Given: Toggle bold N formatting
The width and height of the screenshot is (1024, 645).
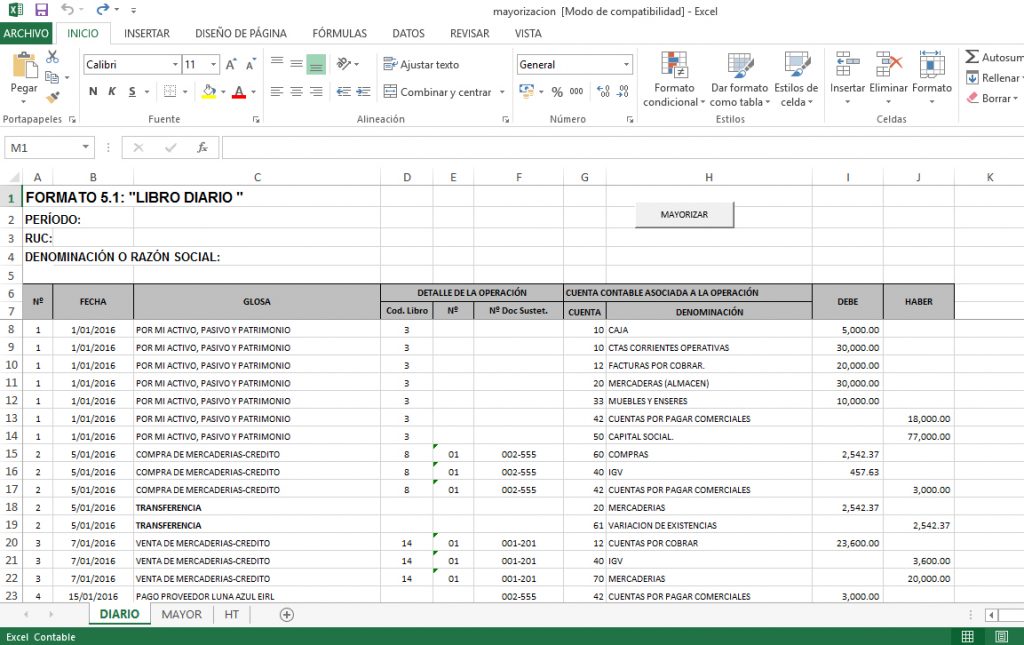Looking at the screenshot, I should (x=93, y=91).
